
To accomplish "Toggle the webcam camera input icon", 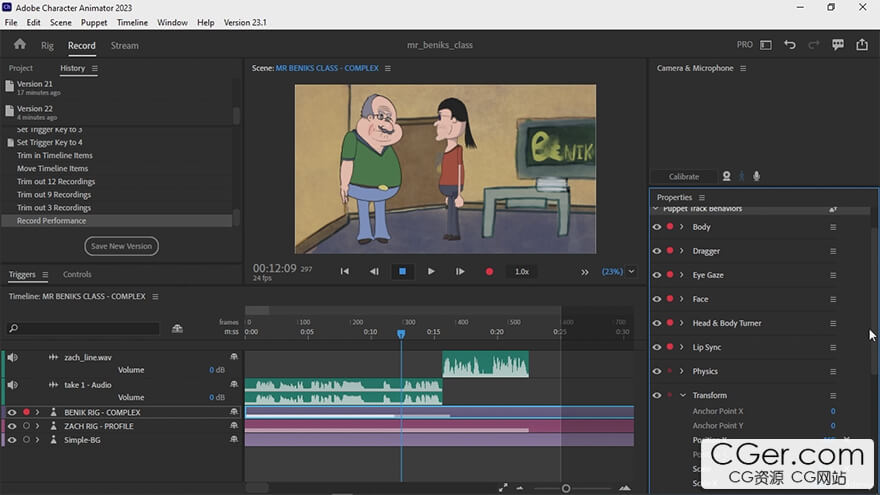I will 727,176.
